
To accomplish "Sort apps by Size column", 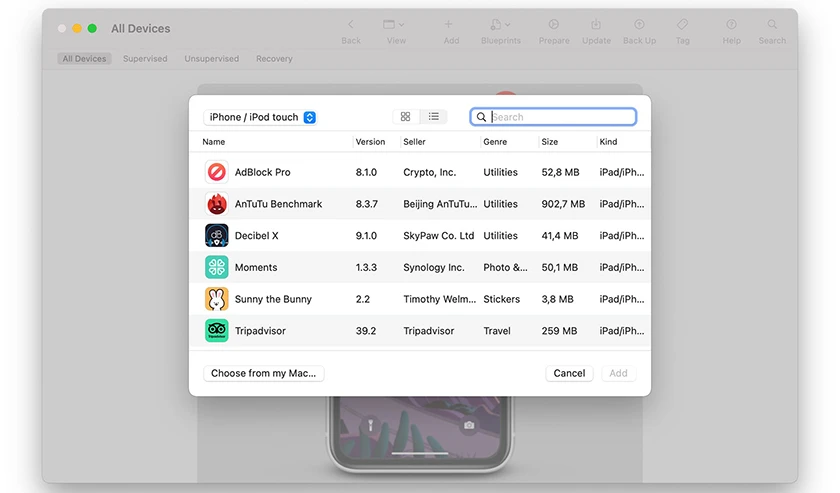I will pyautogui.click(x=550, y=141).
